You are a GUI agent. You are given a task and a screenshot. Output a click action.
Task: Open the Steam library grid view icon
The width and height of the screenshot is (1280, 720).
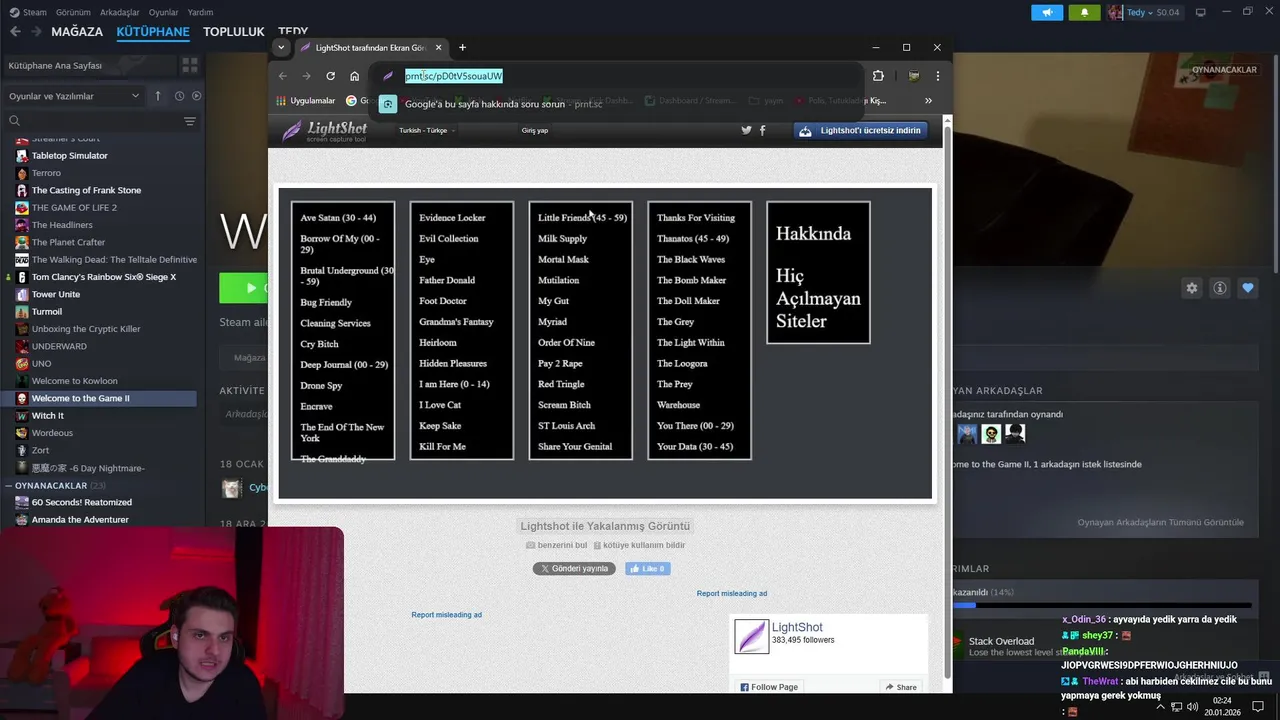click(x=189, y=65)
